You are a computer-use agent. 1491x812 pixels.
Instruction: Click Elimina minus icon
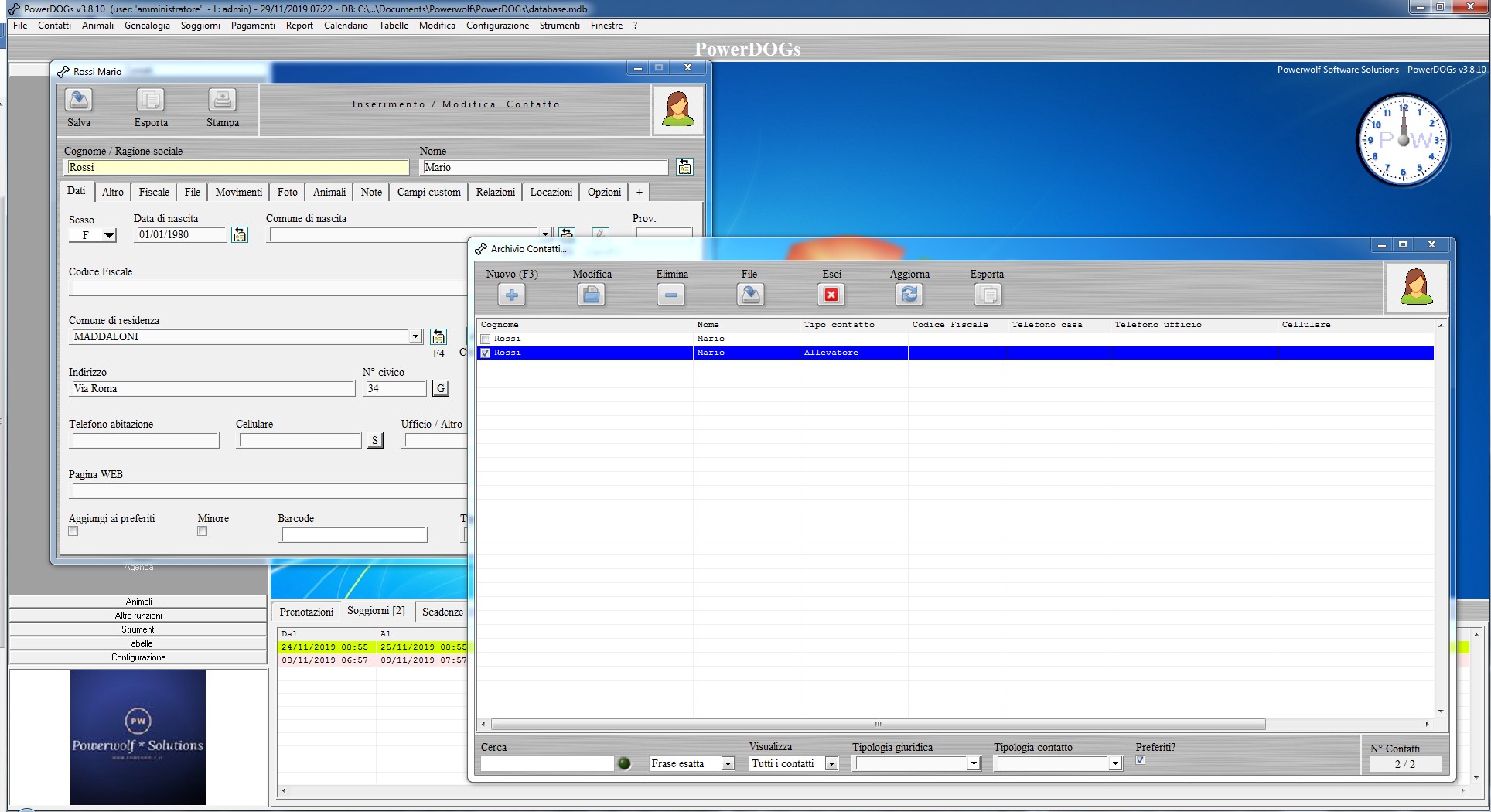670,295
